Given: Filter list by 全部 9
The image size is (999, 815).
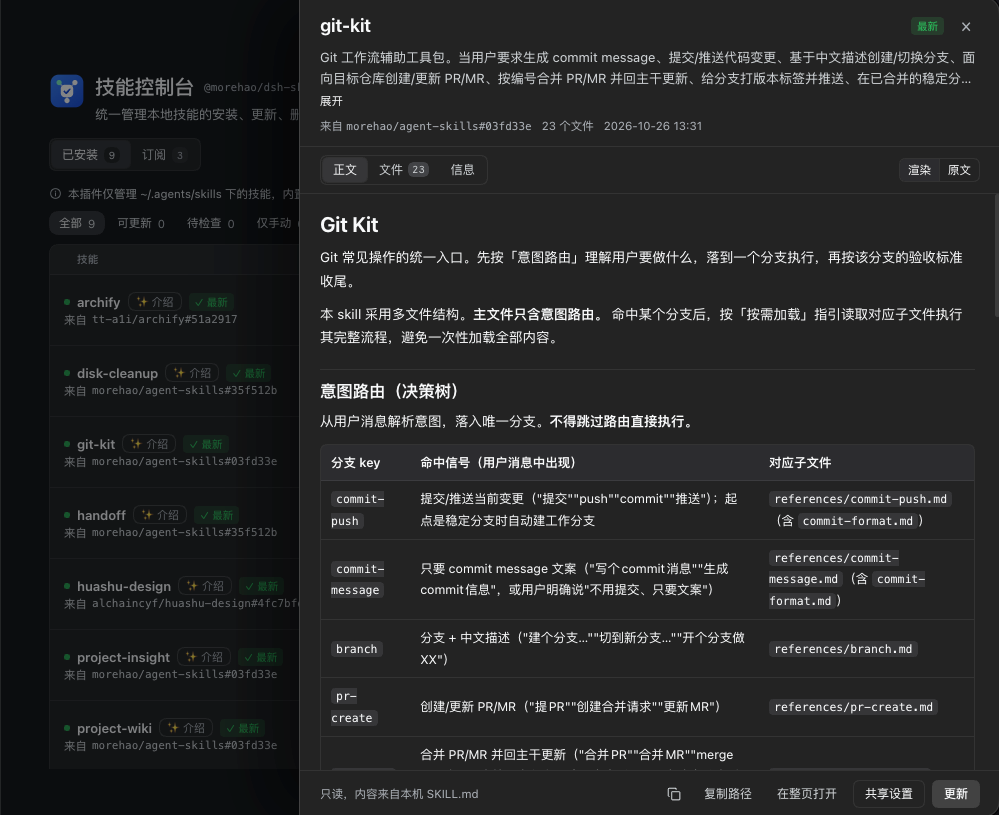Looking at the screenshot, I should pos(77,223).
